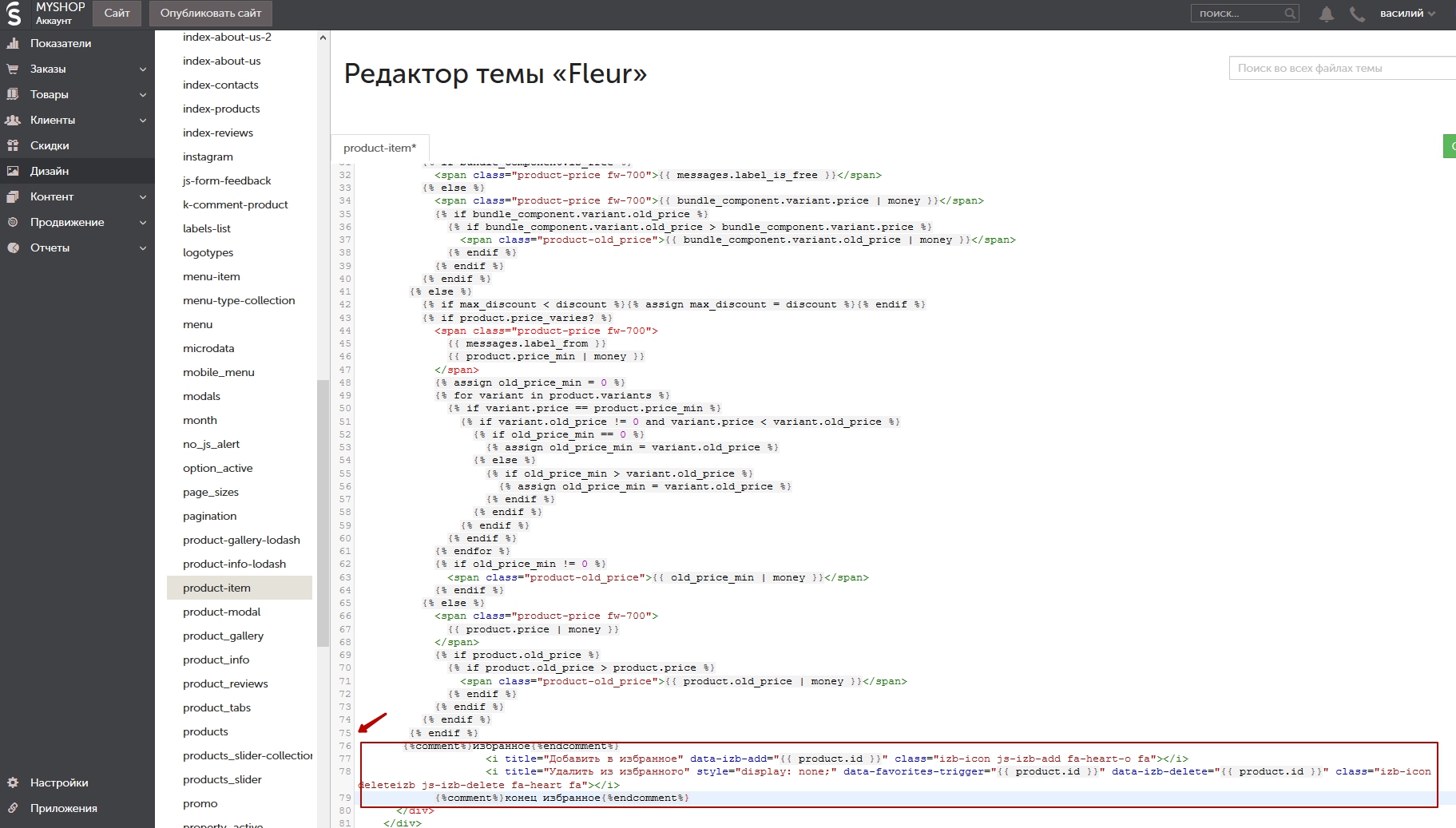Expand the Продвижение menu chevron

pos(143,223)
